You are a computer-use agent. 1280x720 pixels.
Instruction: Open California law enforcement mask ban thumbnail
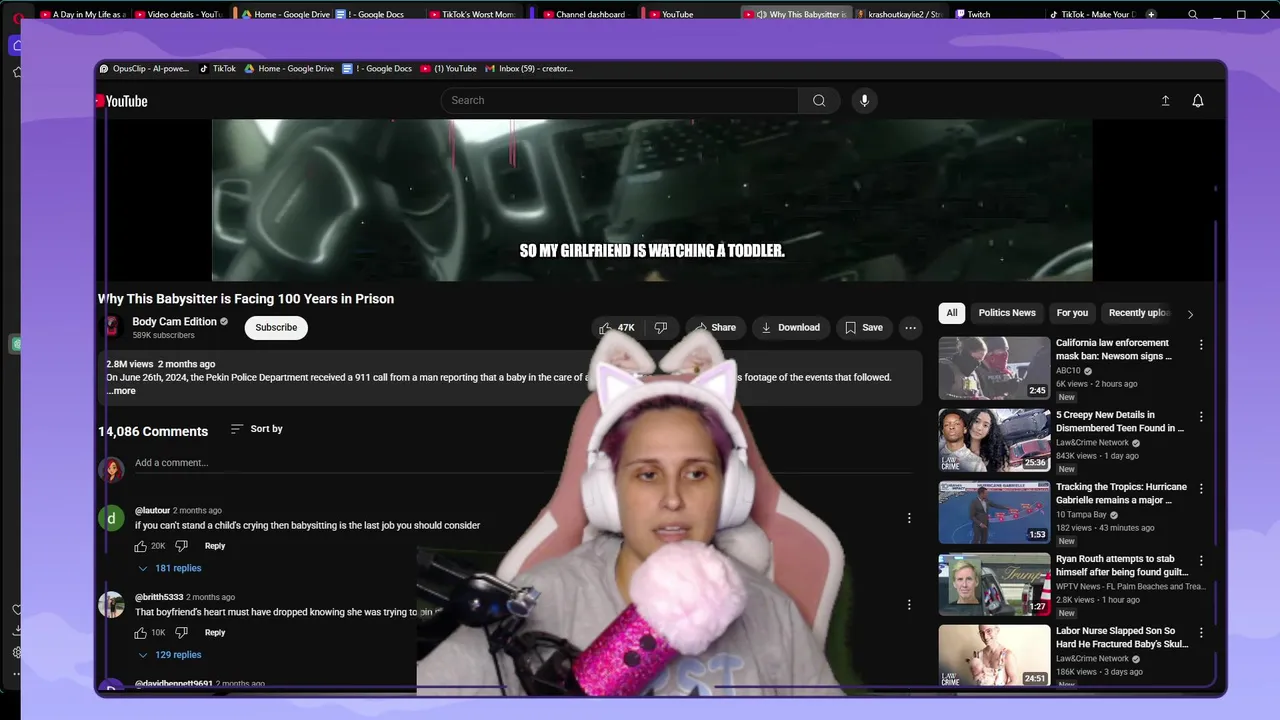[x=994, y=368]
